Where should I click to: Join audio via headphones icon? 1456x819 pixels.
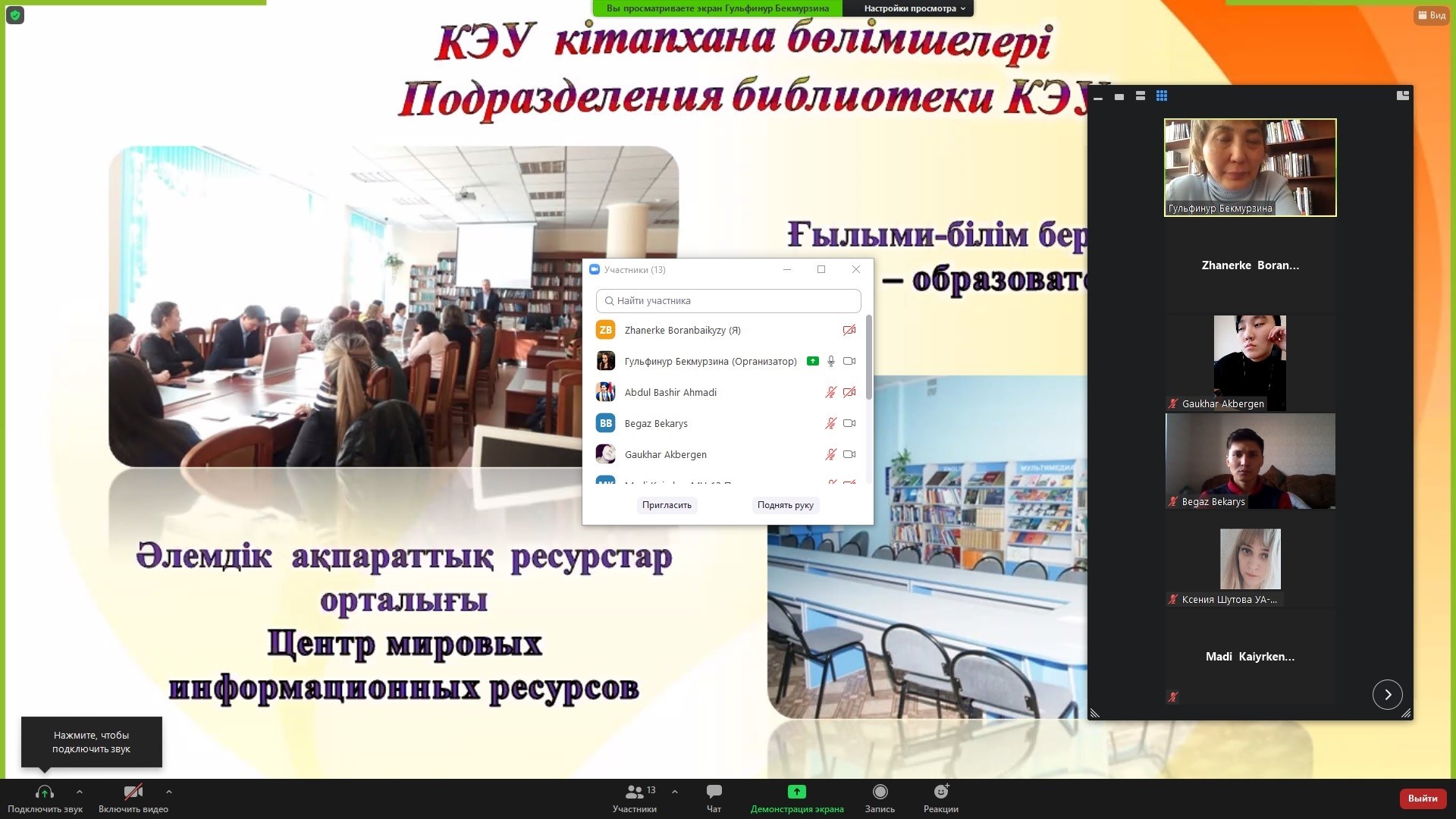[45, 792]
